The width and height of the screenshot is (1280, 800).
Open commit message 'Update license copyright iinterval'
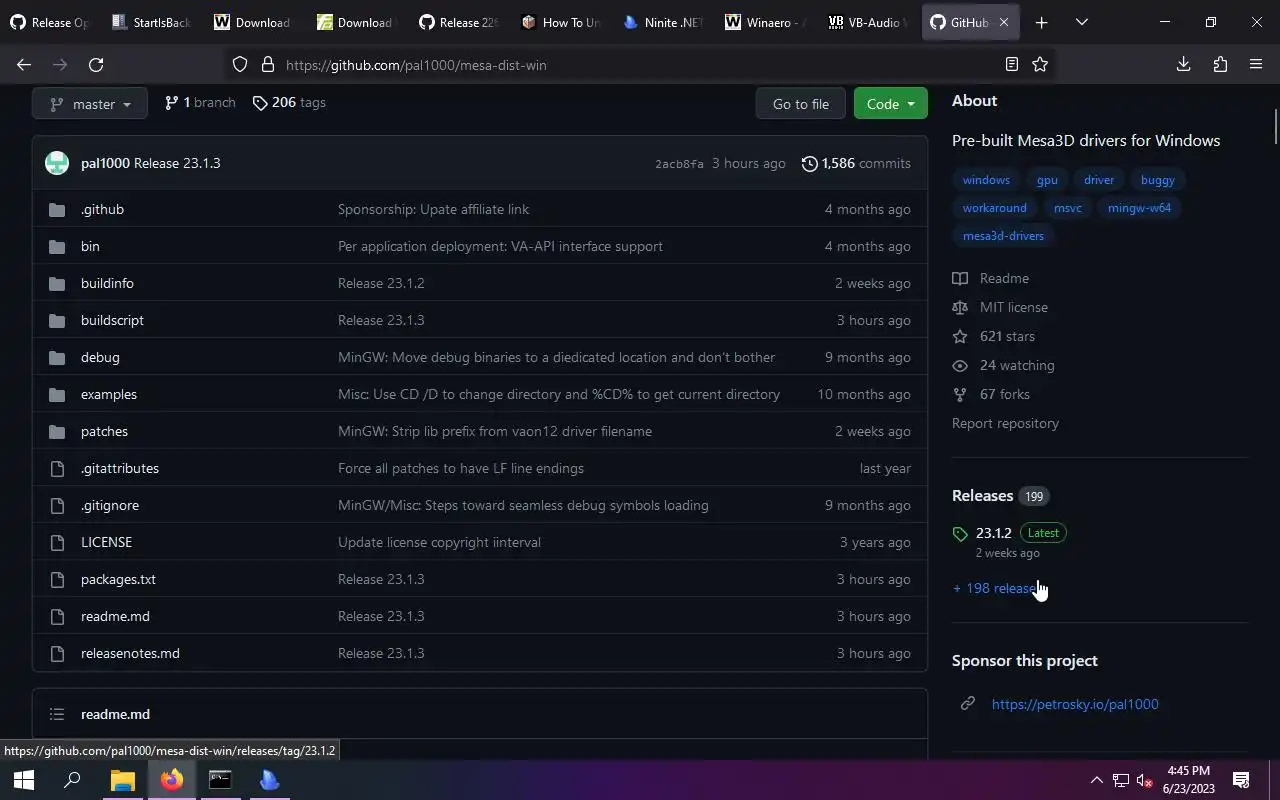pos(439,542)
